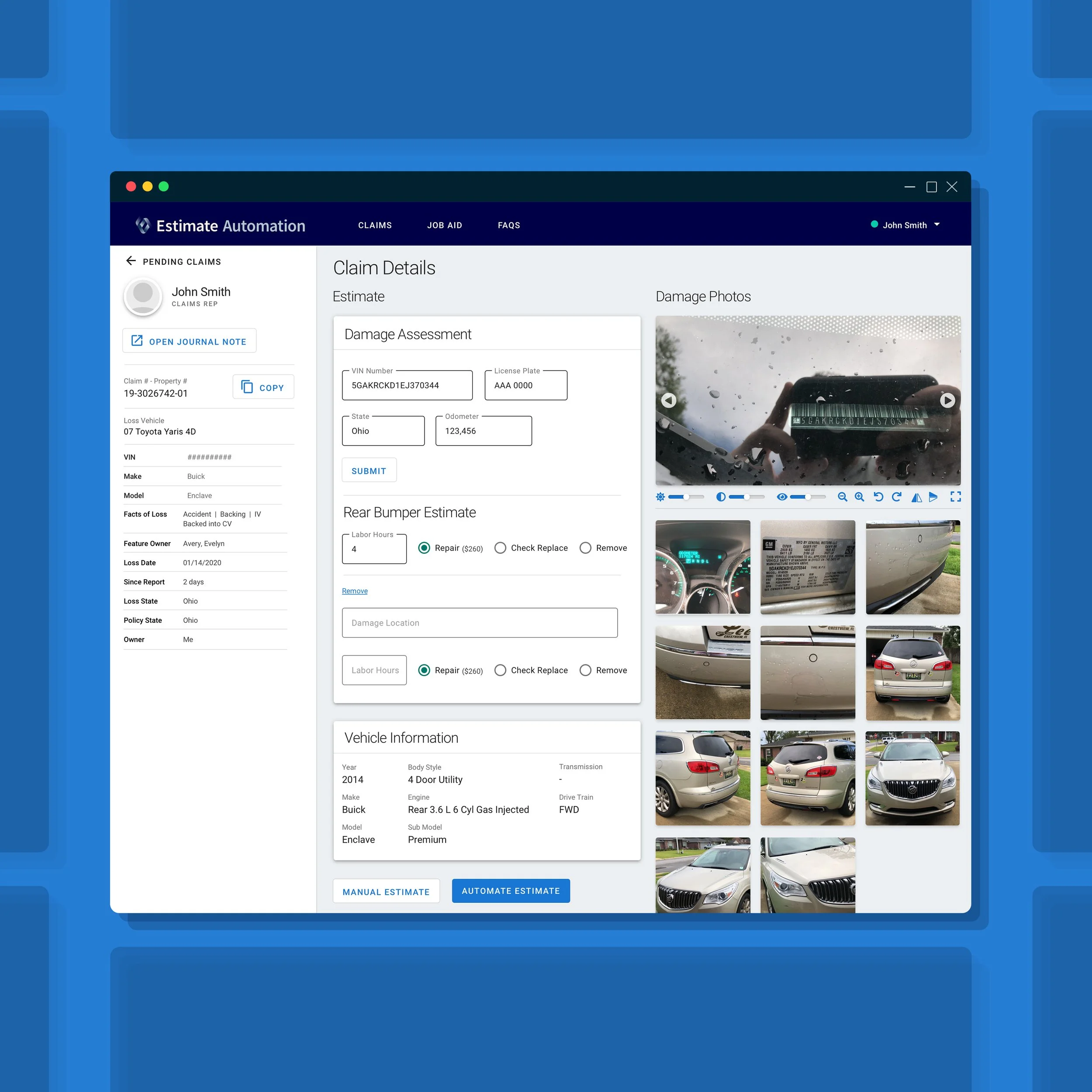1092x1092 pixels.
Task: Rotate photo clockwise
Action: pos(896,497)
